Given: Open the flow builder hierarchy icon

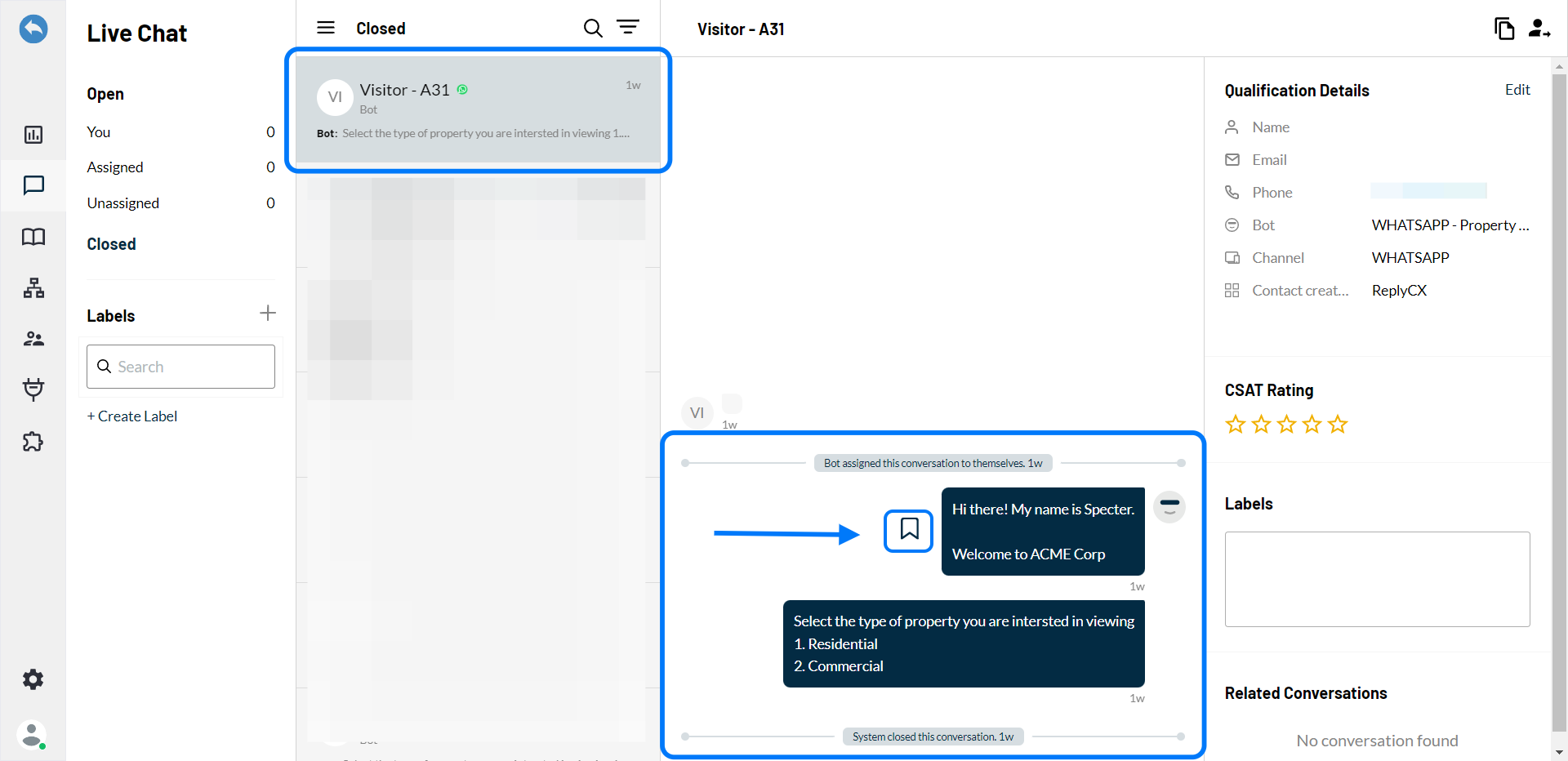Looking at the screenshot, I should pyautogui.click(x=33, y=288).
